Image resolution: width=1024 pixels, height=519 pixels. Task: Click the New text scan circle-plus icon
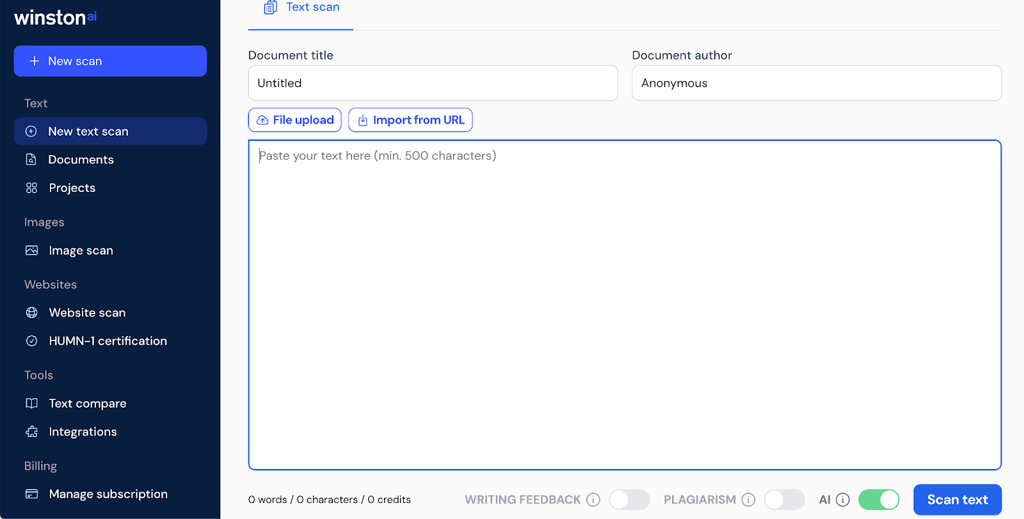[31, 131]
